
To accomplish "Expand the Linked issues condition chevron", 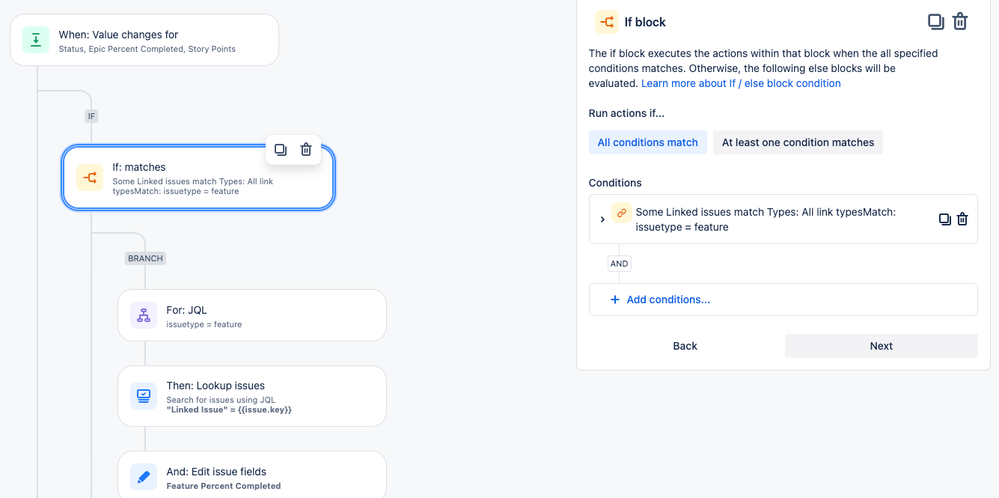I will coord(603,219).
